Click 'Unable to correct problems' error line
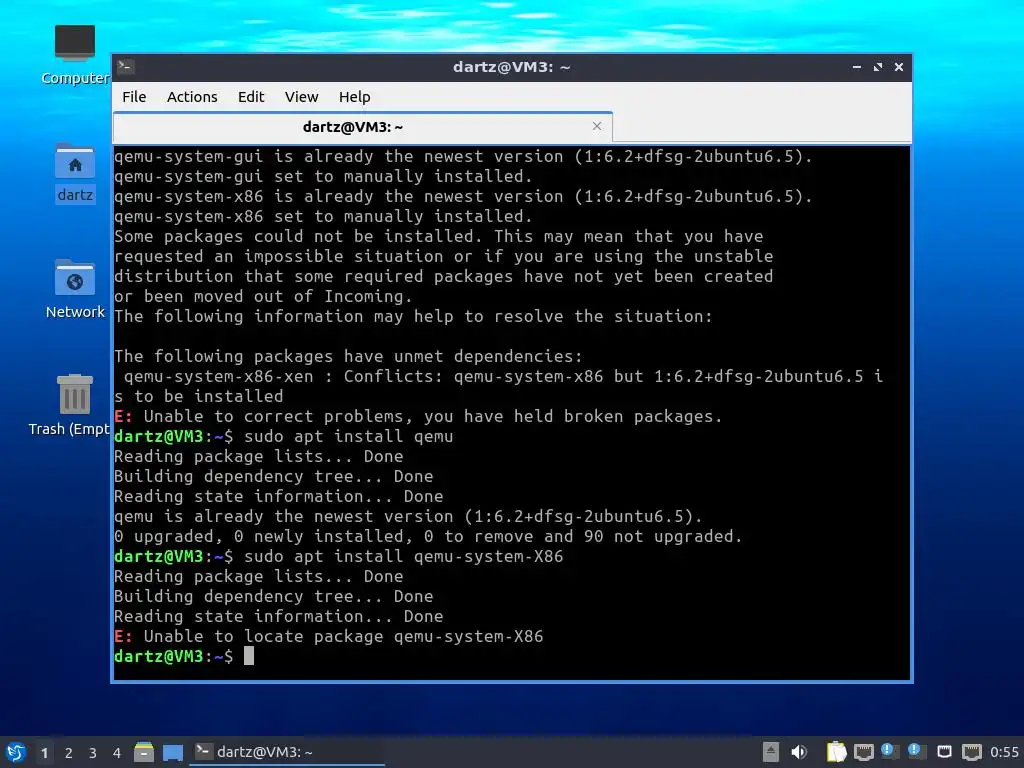This screenshot has height=768, width=1024. click(x=418, y=416)
